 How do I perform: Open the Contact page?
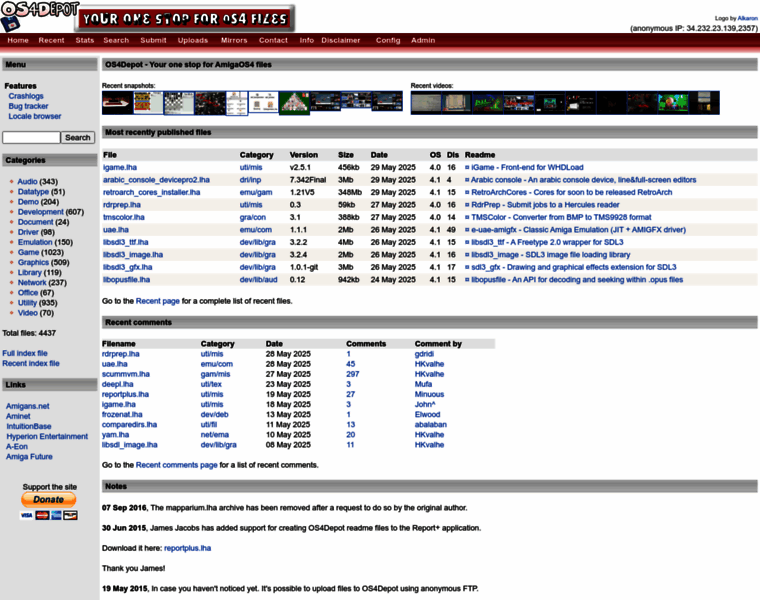[x=273, y=40]
